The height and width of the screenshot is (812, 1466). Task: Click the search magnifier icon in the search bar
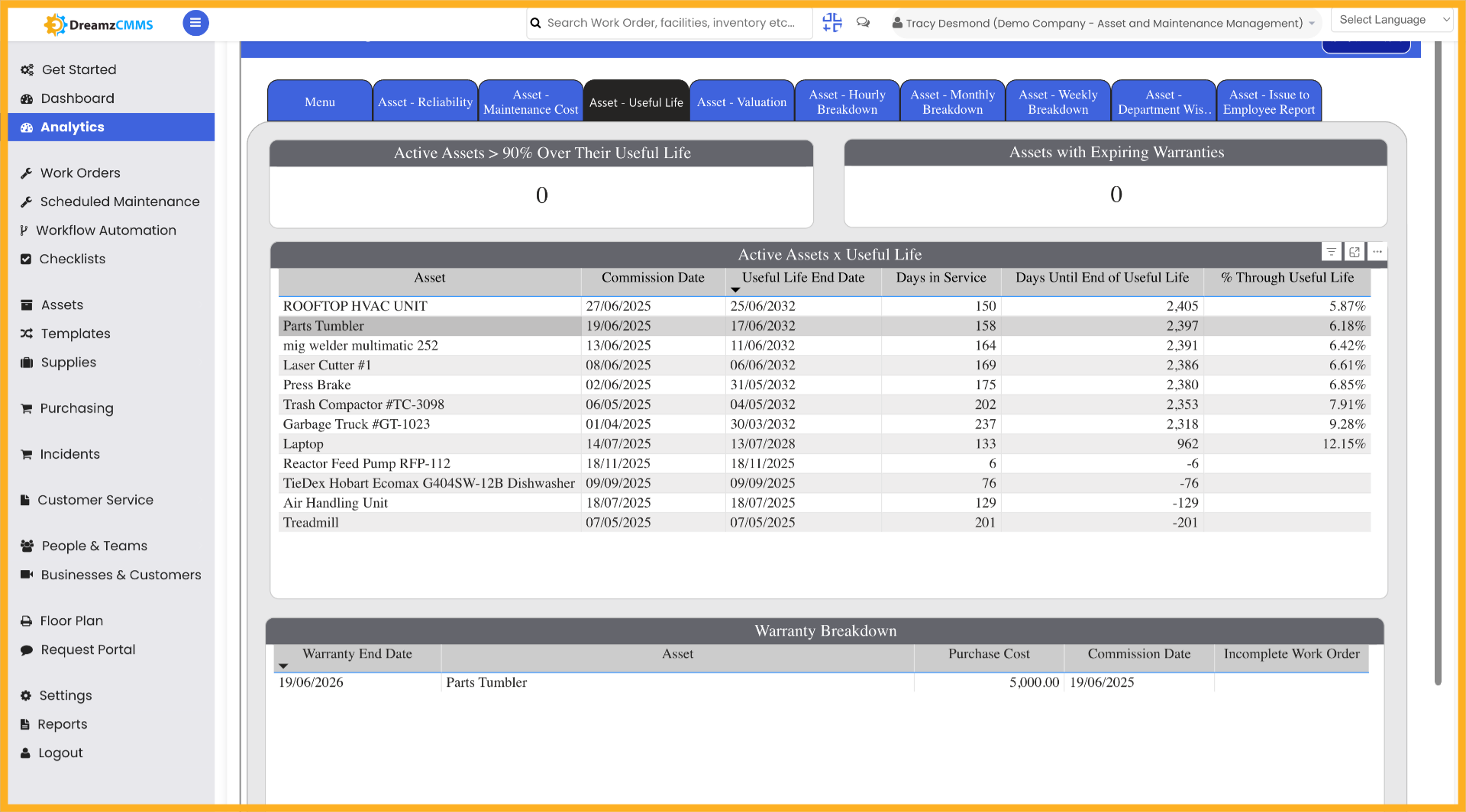(536, 23)
